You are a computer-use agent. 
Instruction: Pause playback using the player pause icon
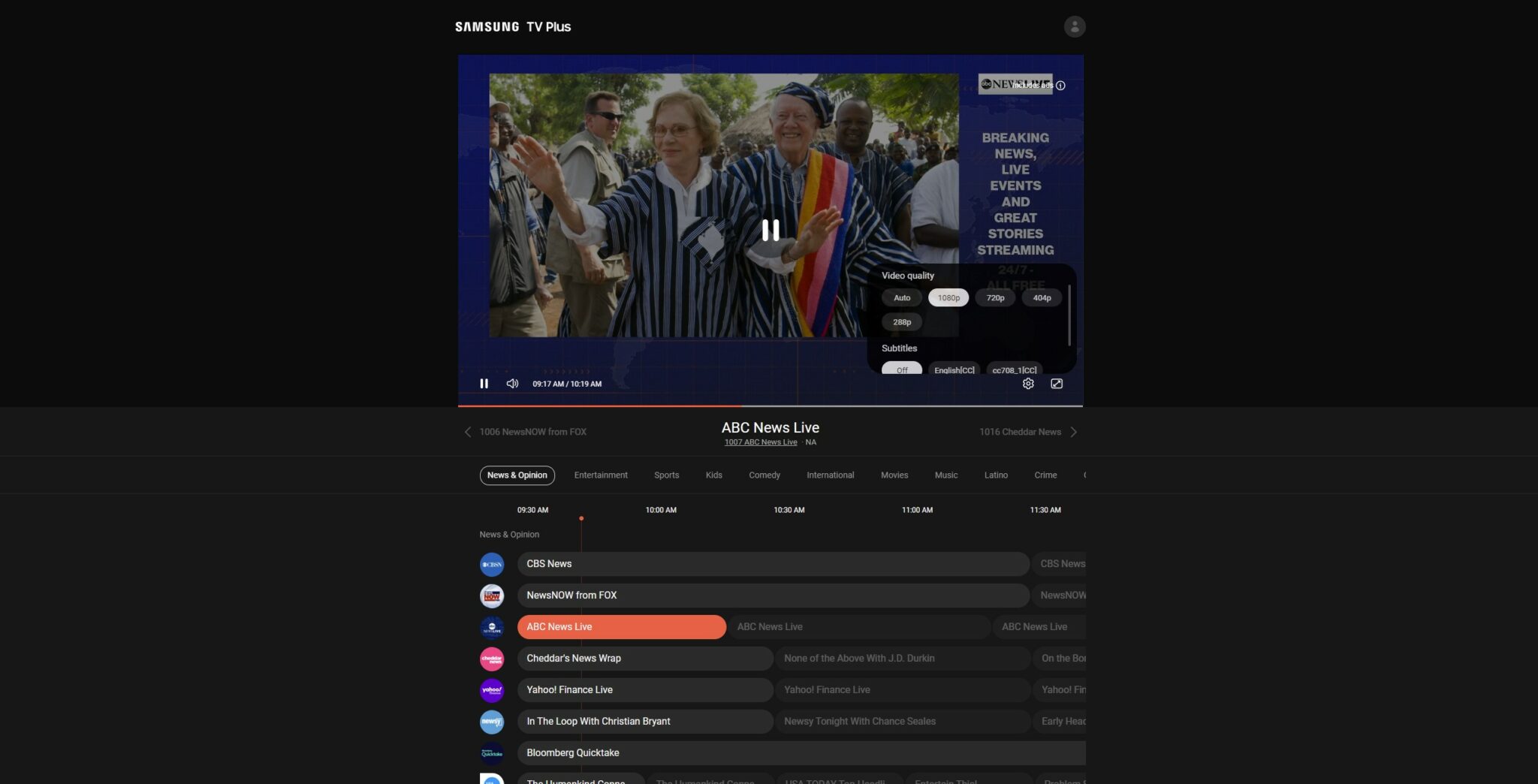click(x=484, y=384)
